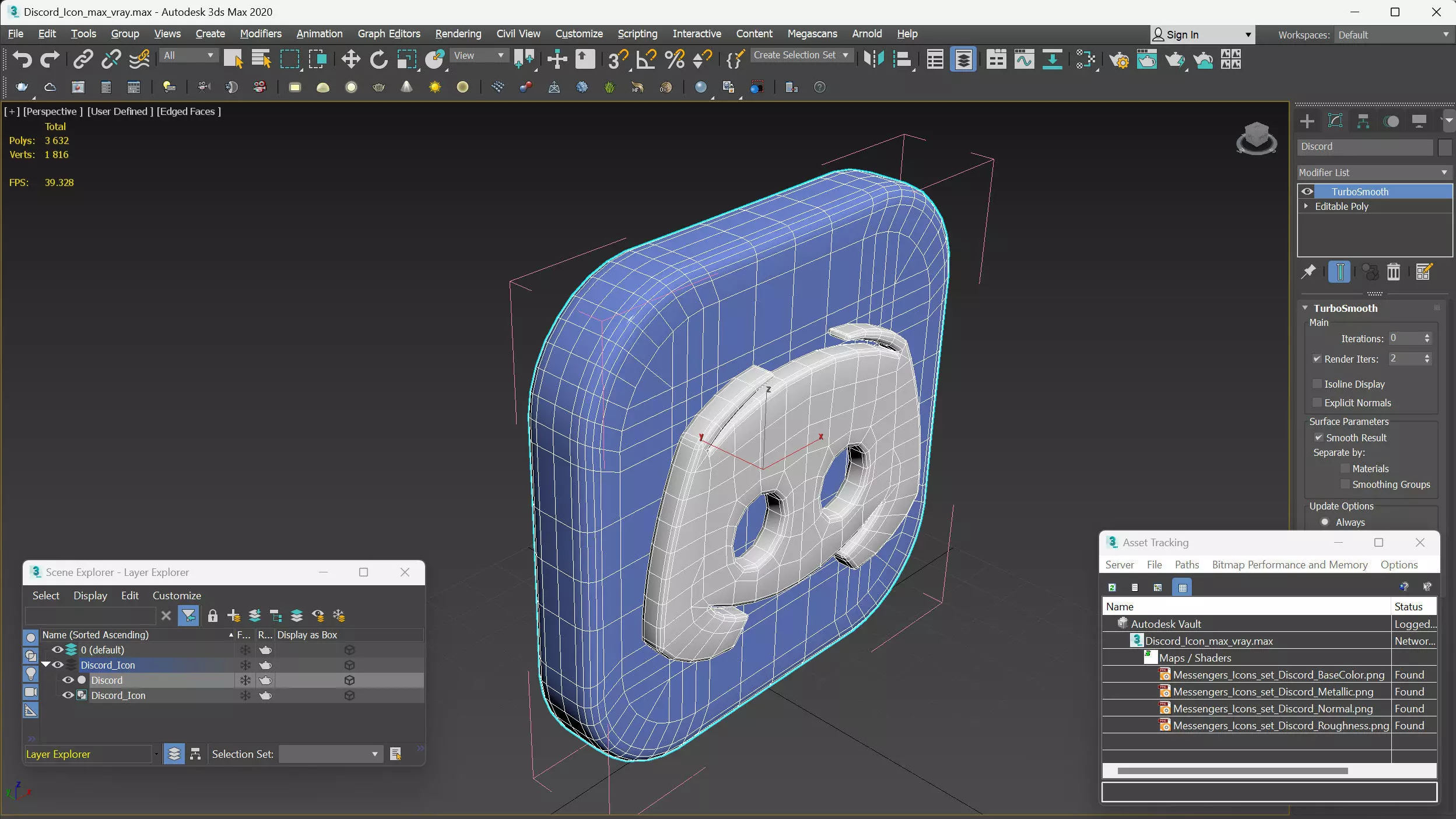
Task: Open the Create tab in command panel
Action: click(x=1307, y=121)
